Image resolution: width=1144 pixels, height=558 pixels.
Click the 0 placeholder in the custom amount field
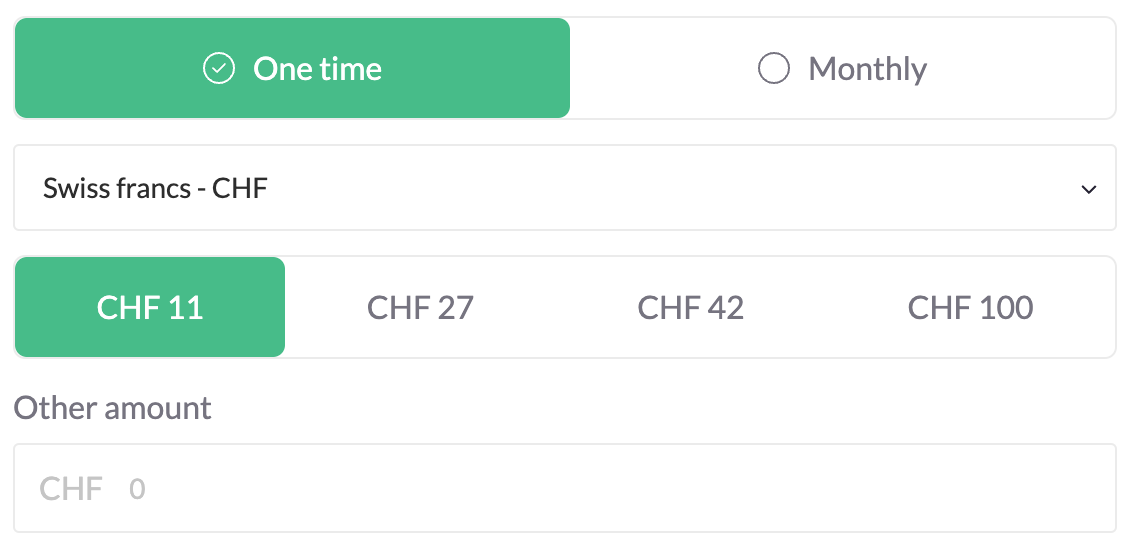pos(137,489)
